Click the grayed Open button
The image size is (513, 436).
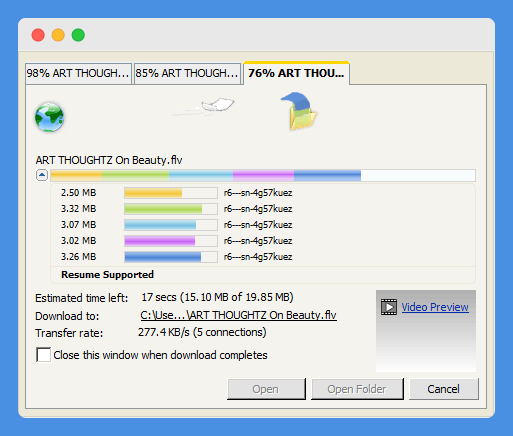(x=266, y=389)
